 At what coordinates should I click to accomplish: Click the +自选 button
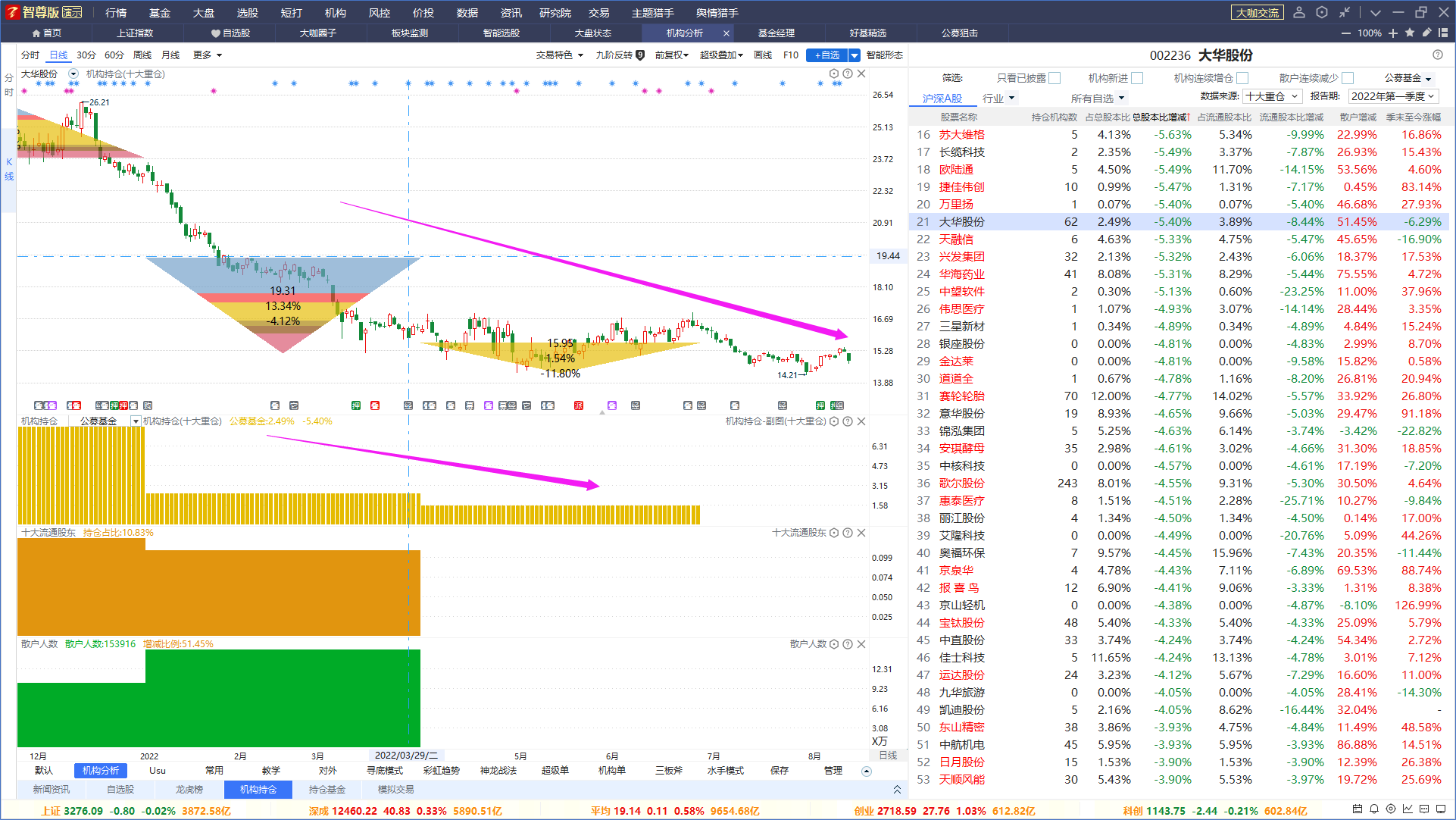coord(826,55)
